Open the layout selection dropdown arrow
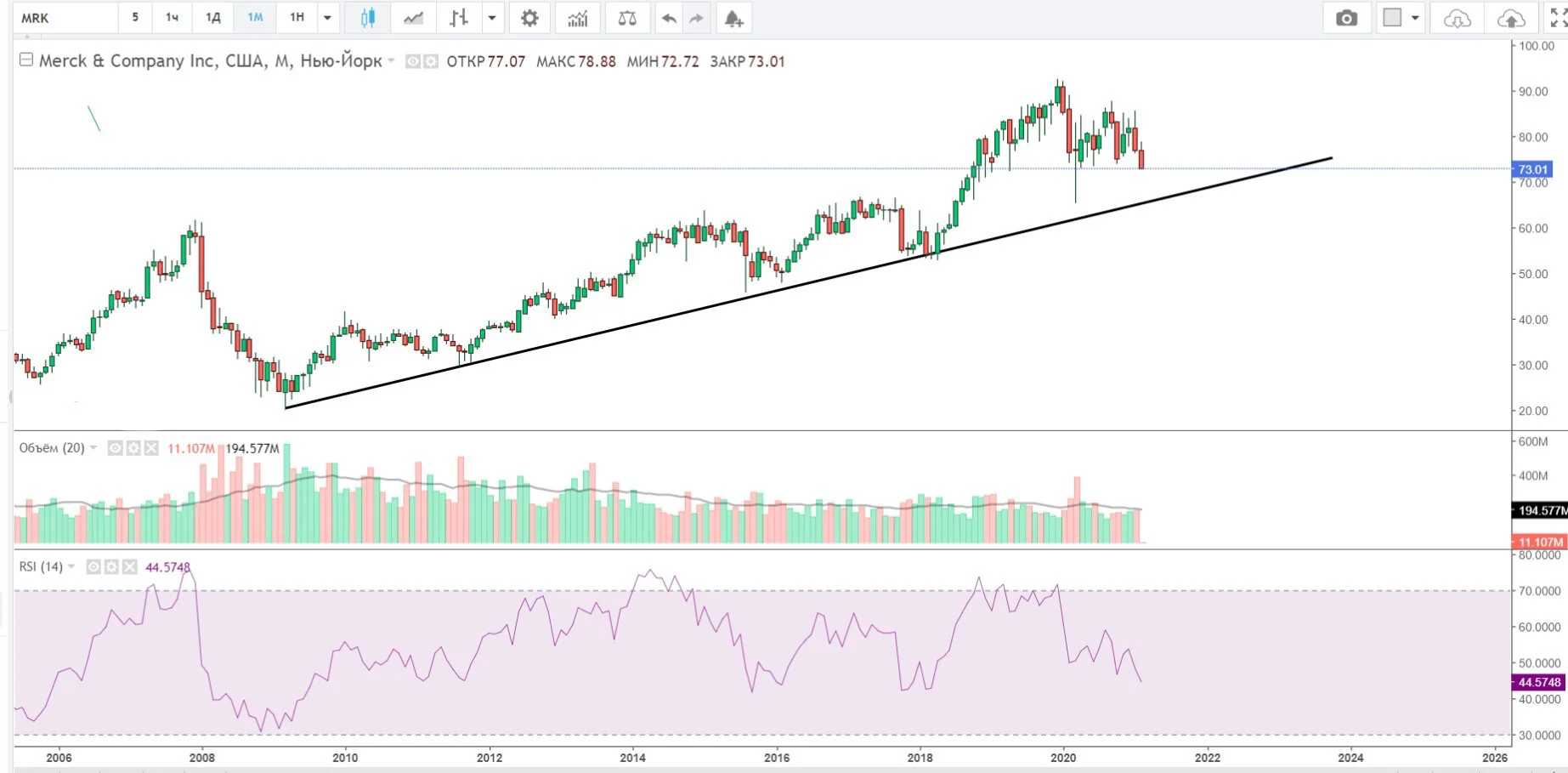This screenshot has height=773, width=1568. pyautogui.click(x=1415, y=18)
